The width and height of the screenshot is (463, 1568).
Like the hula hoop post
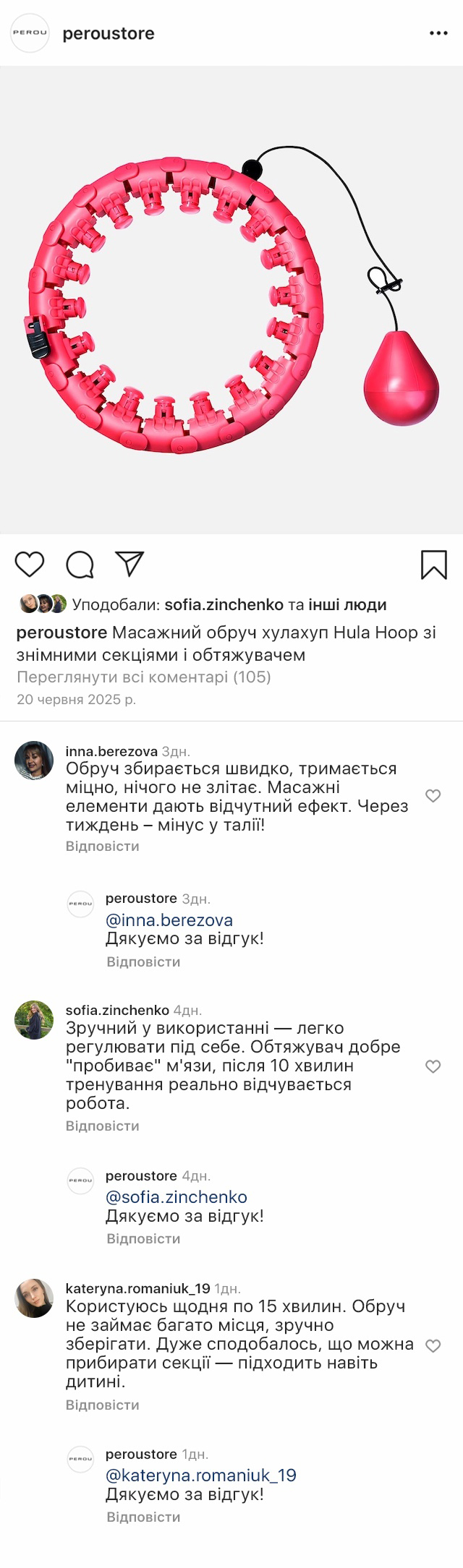(x=30, y=565)
